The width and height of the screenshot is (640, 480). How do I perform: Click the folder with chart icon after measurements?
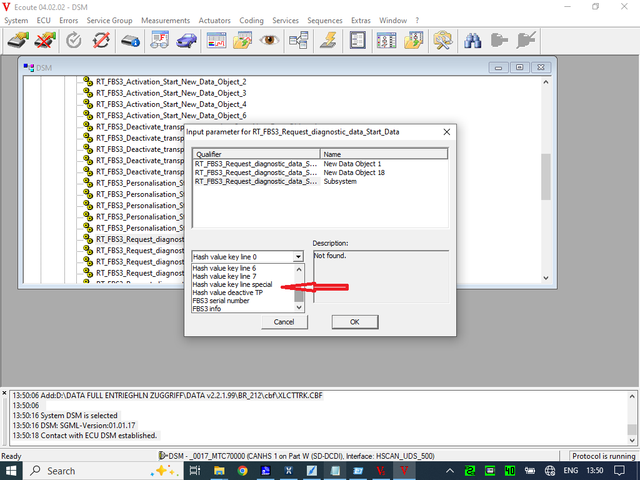point(242,40)
